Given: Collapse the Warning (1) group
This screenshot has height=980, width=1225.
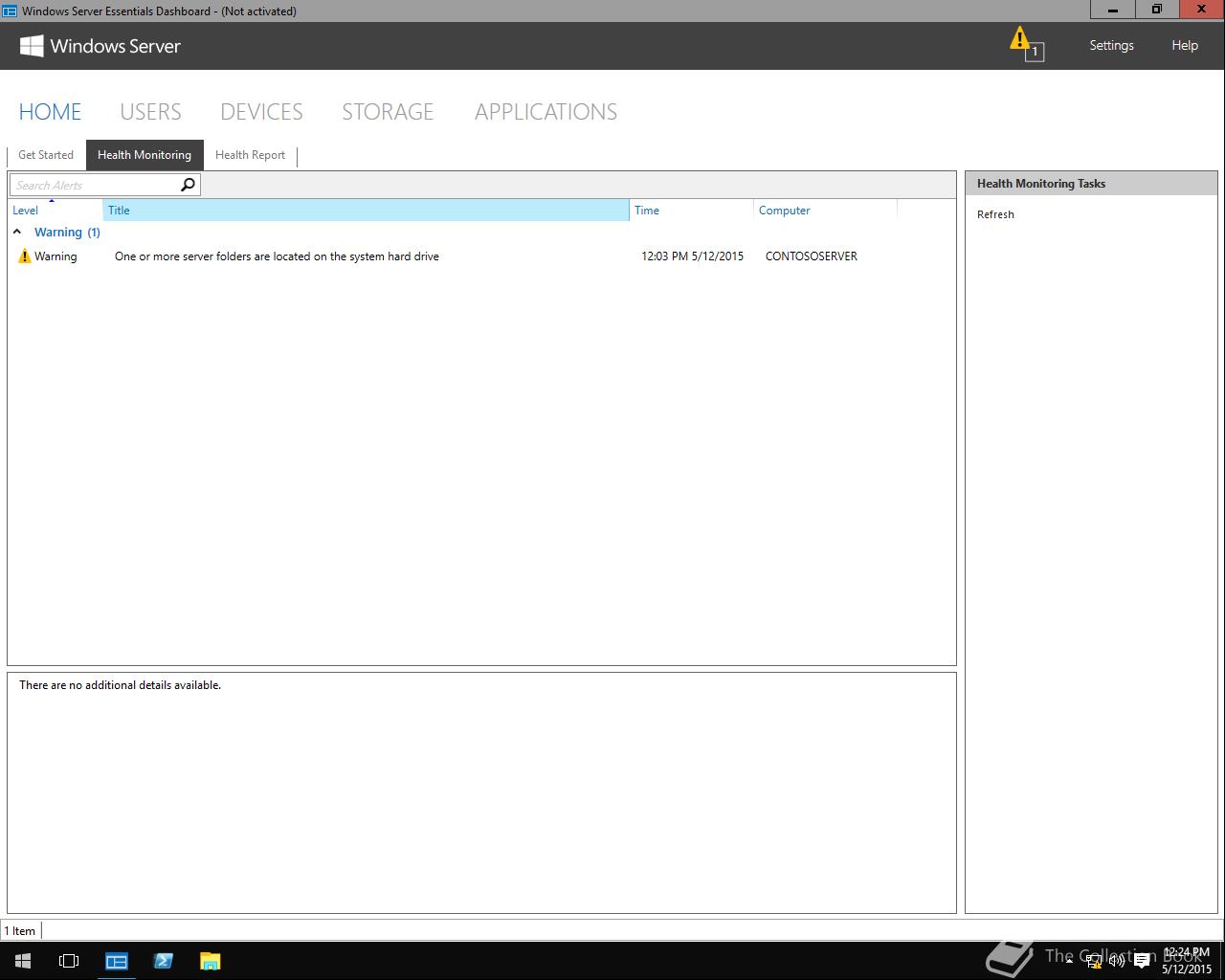Looking at the screenshot, I should coord(17,232).
